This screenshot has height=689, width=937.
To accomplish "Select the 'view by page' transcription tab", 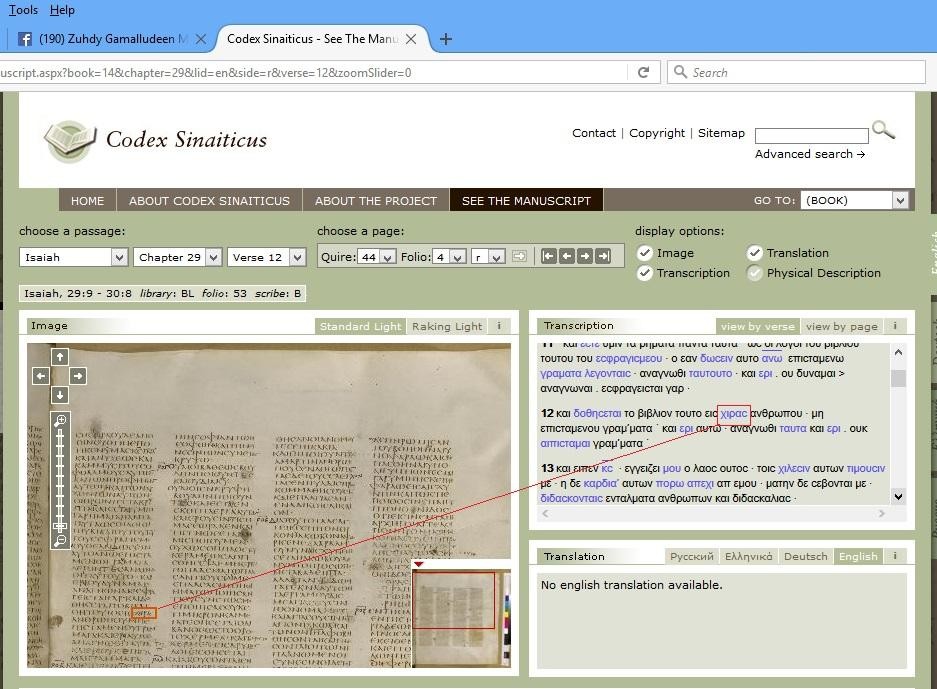I will (x=841, y=326).
